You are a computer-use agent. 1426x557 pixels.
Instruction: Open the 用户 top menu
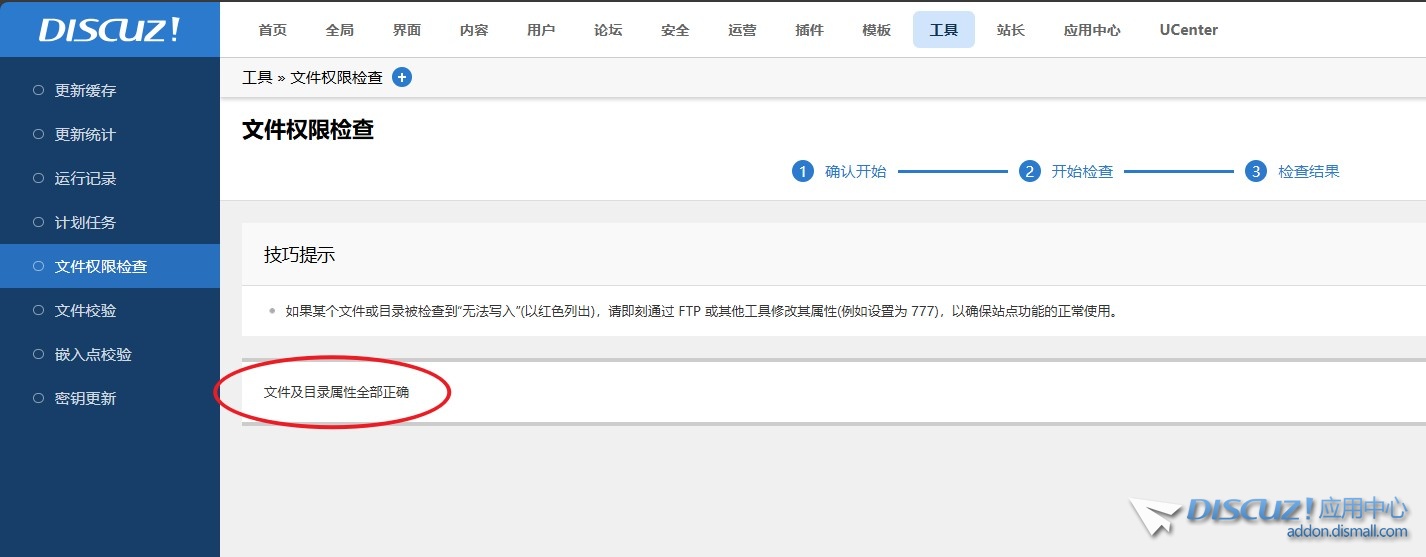(541, 30)
